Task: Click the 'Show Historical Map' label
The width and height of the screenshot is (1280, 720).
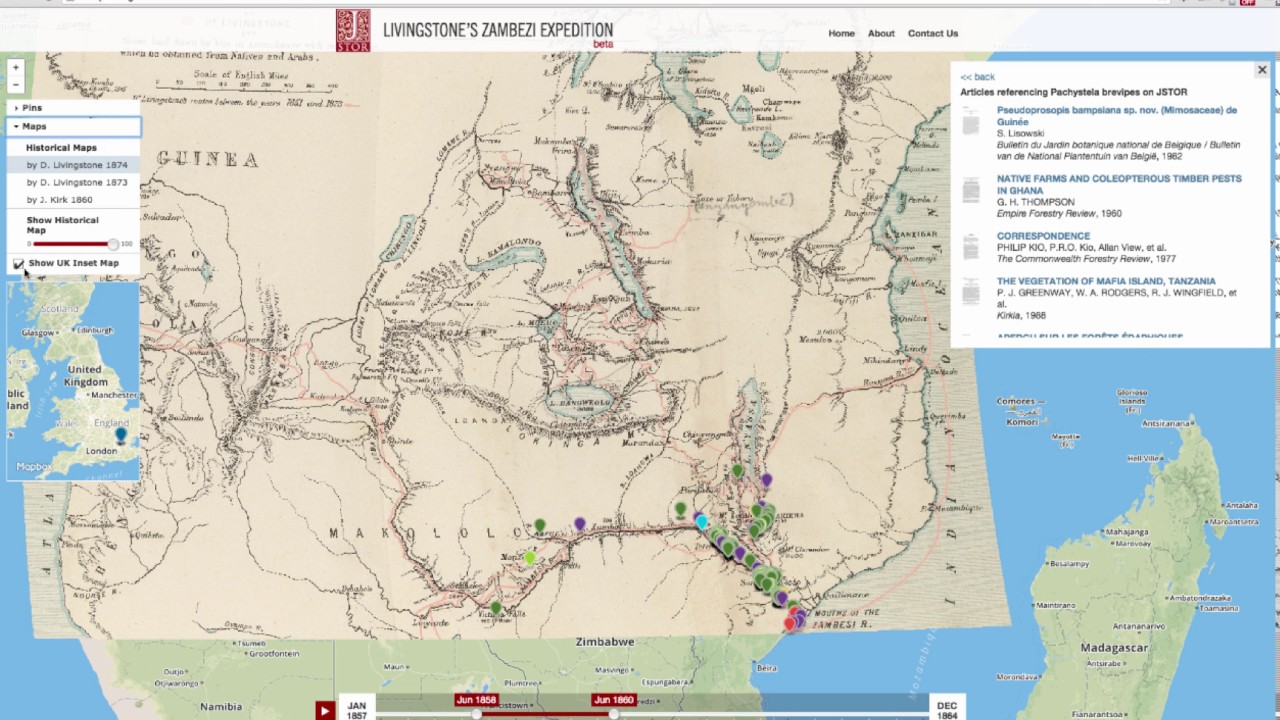Action: click(62, 225)
